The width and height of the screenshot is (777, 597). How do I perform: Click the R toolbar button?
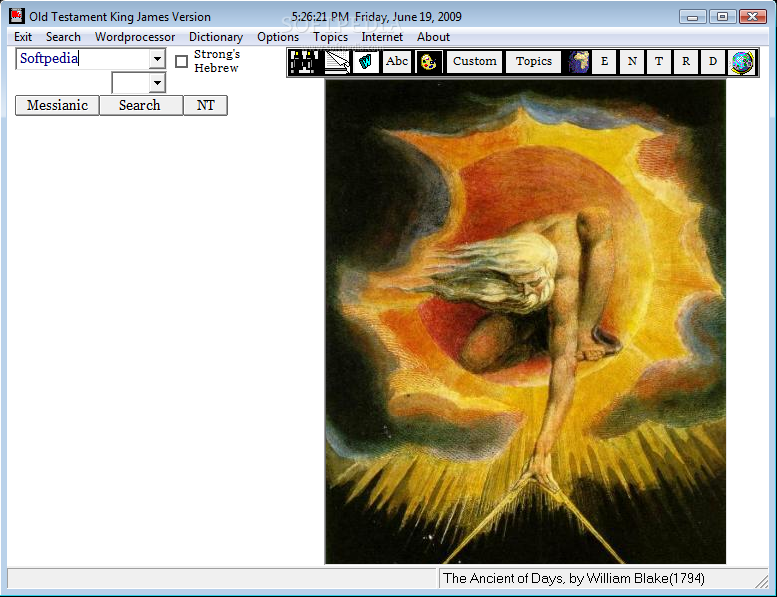click(686, 62)
